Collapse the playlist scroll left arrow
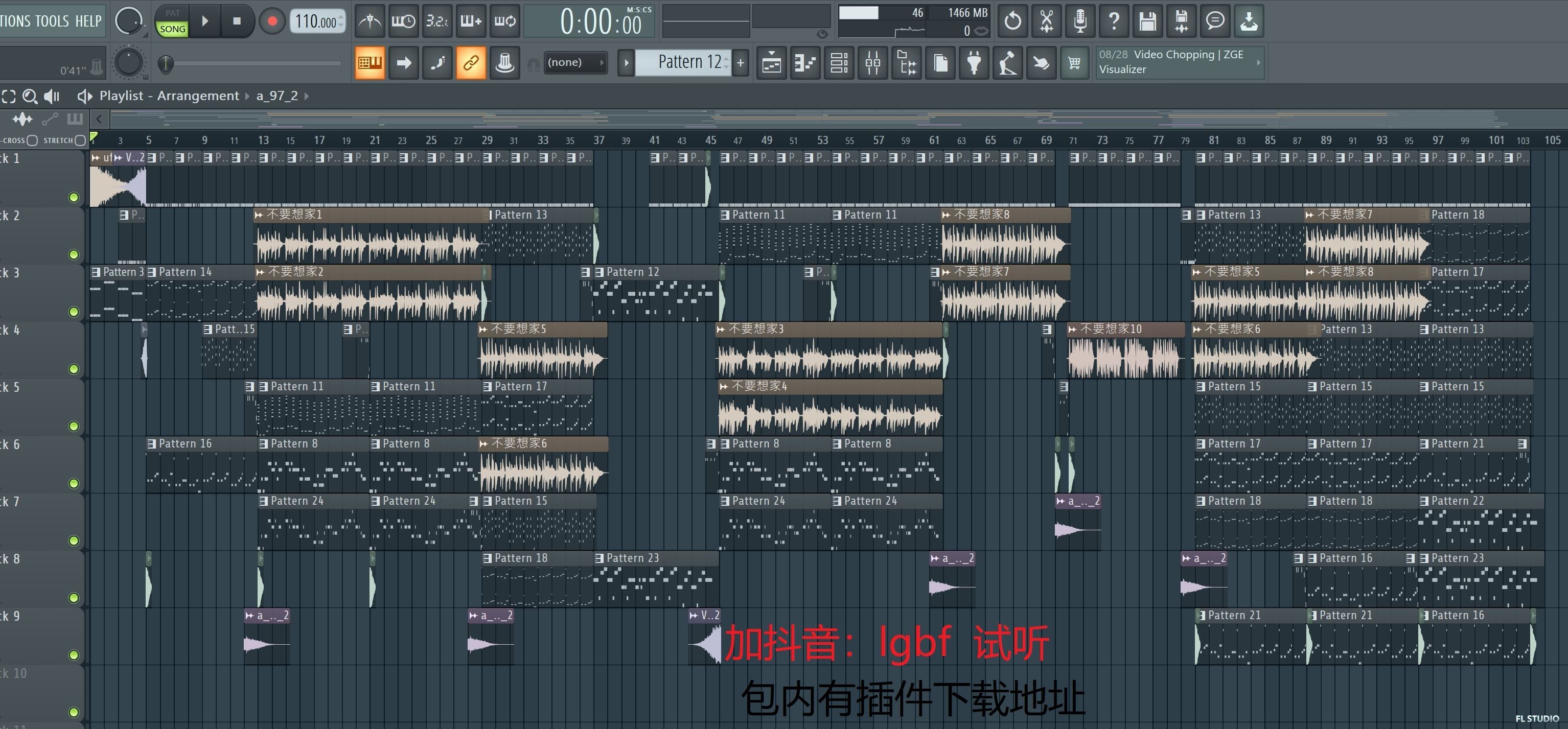 point(99,119)
